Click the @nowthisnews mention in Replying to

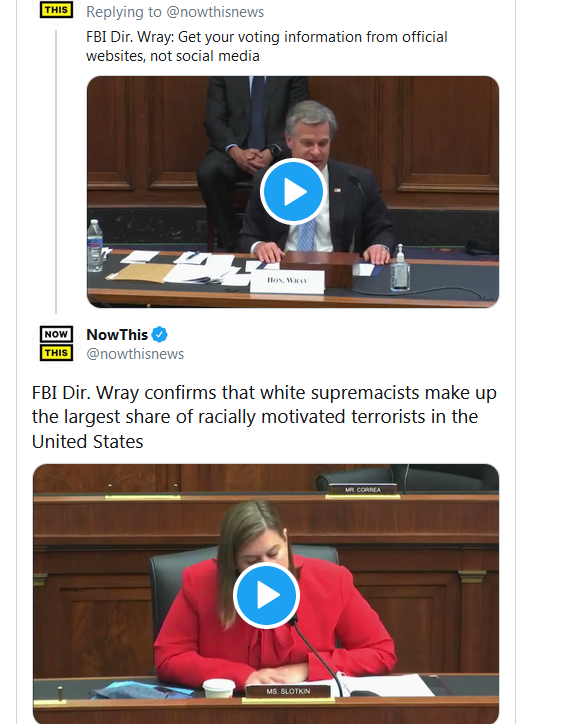(215, 12)
